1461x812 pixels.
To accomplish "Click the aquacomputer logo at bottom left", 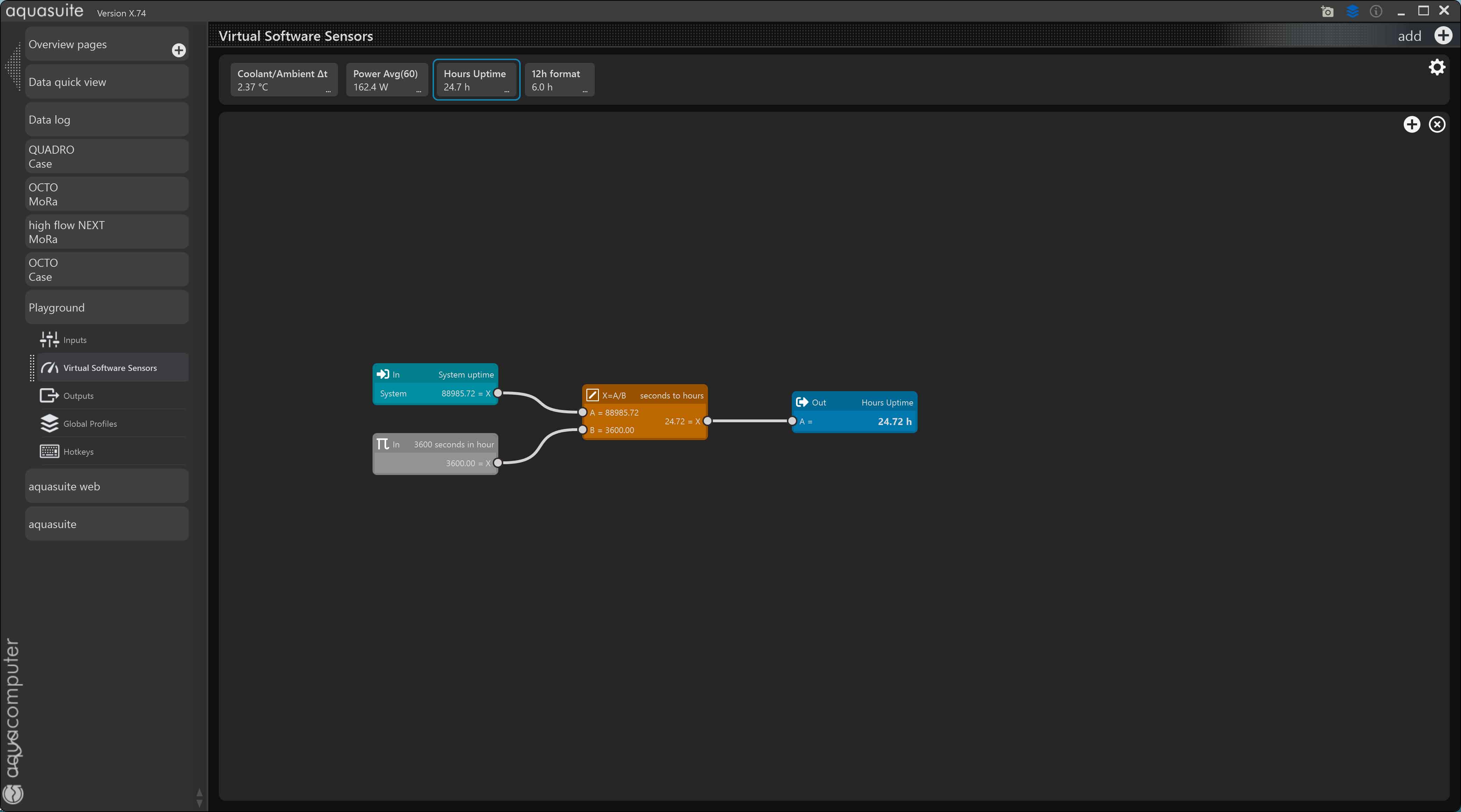I will (x=13, y=793).
